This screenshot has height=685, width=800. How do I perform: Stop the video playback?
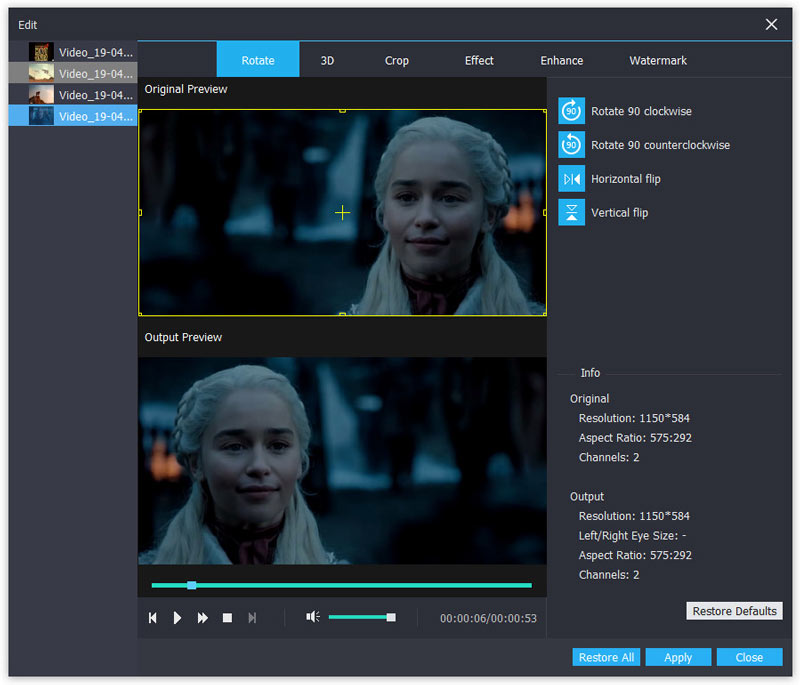point(227,618)
